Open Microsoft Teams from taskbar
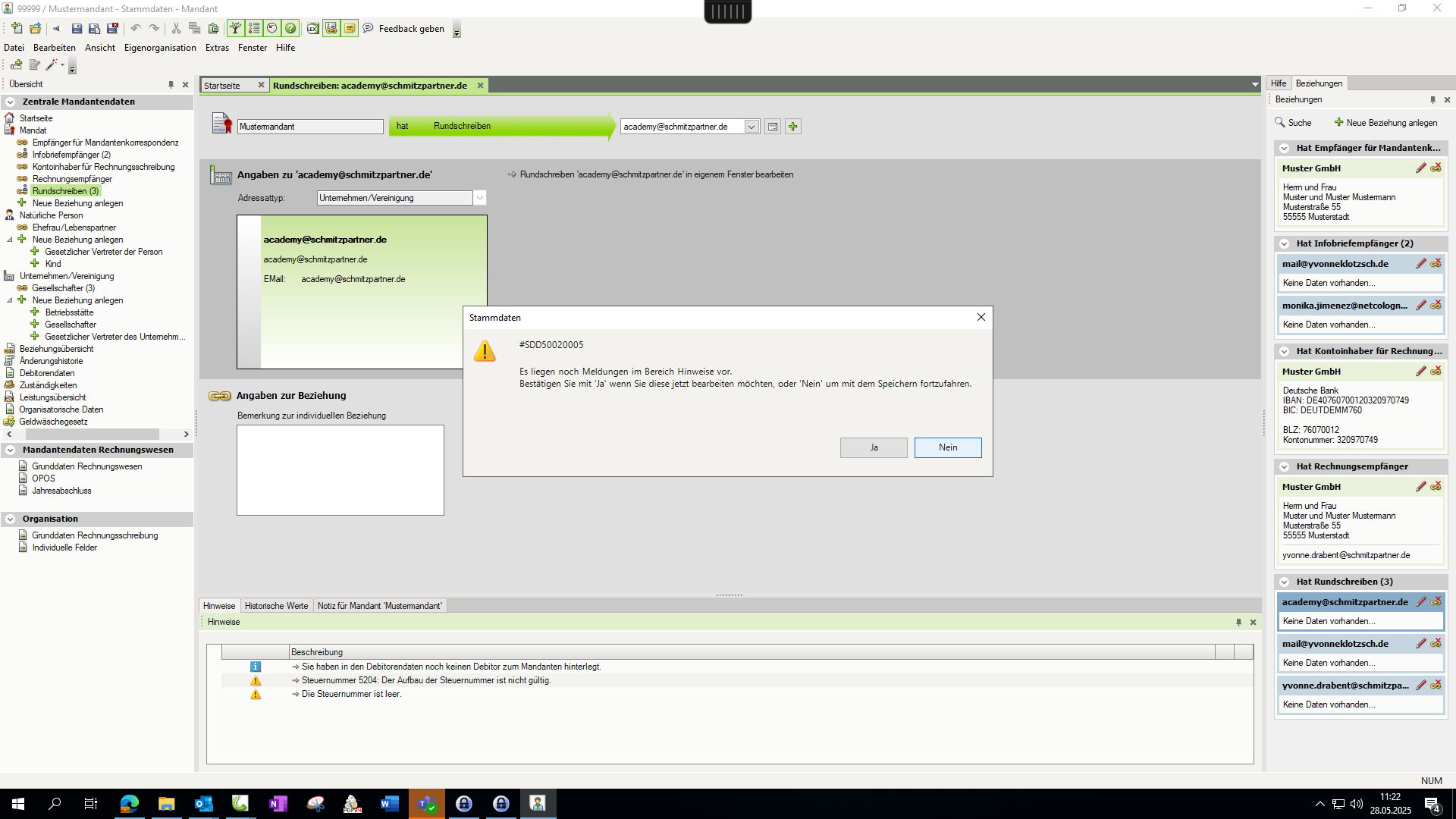The image size is (1456, 819). [x=426, y=804]
